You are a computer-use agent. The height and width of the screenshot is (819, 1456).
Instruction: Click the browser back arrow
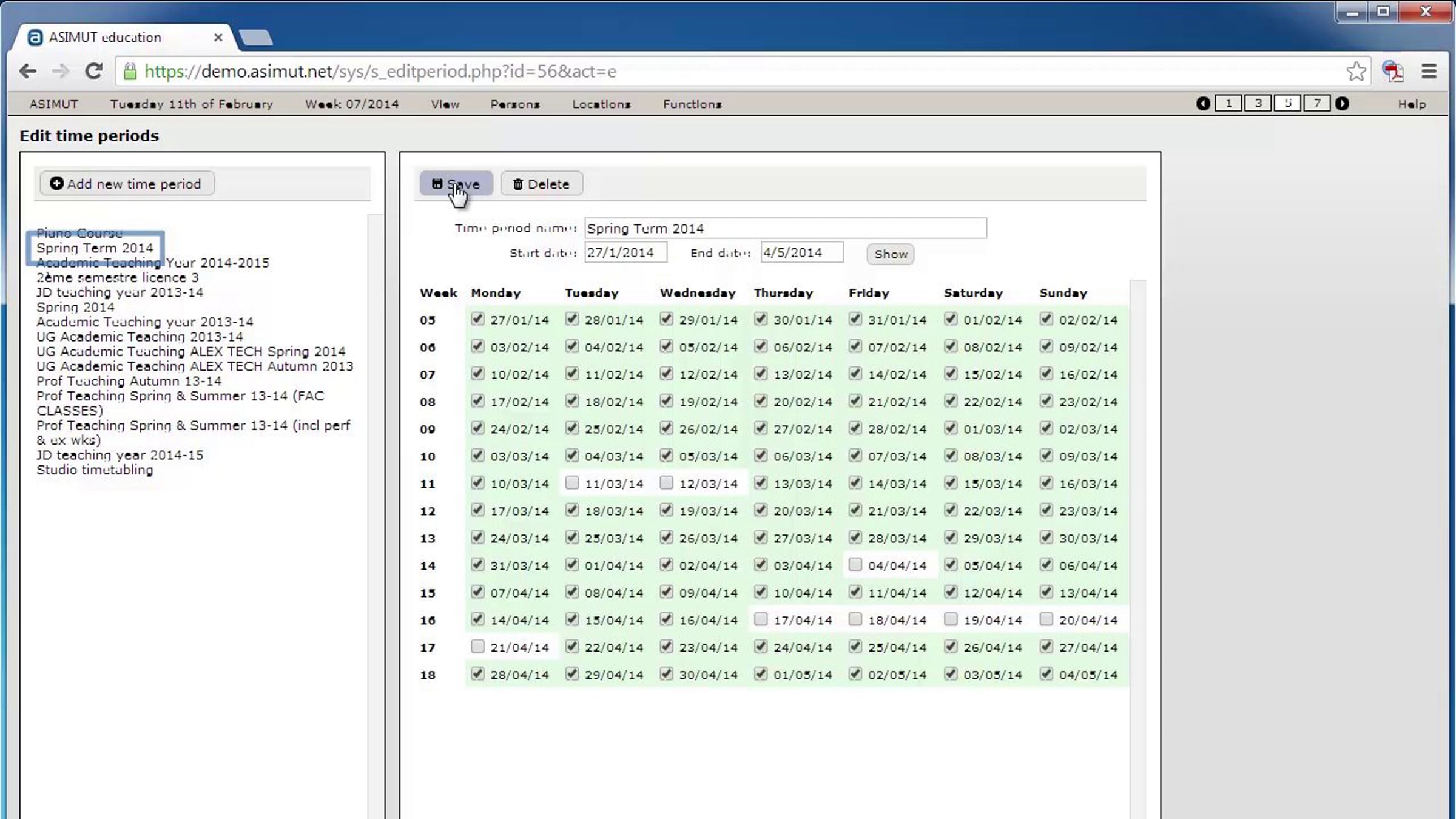28,72
